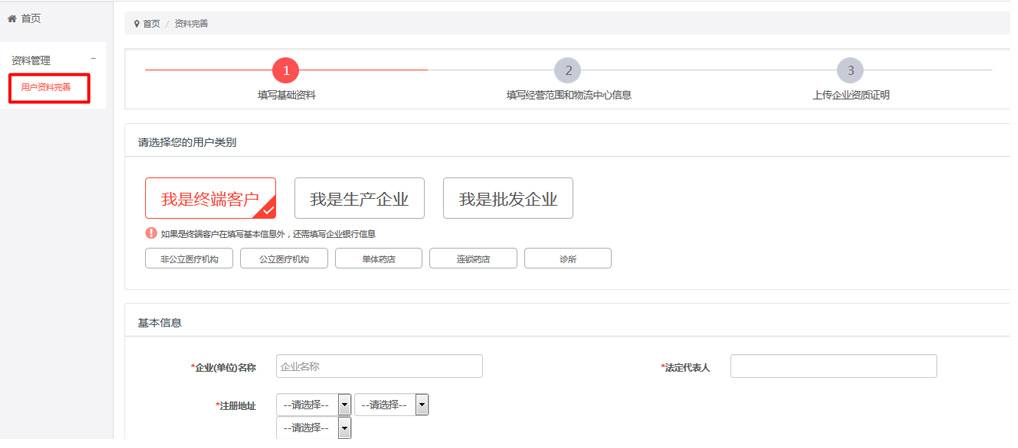This screenshot has height=448, width=1018.
Task: Choose 我是终端客户 user category
Action: point(210,199)
